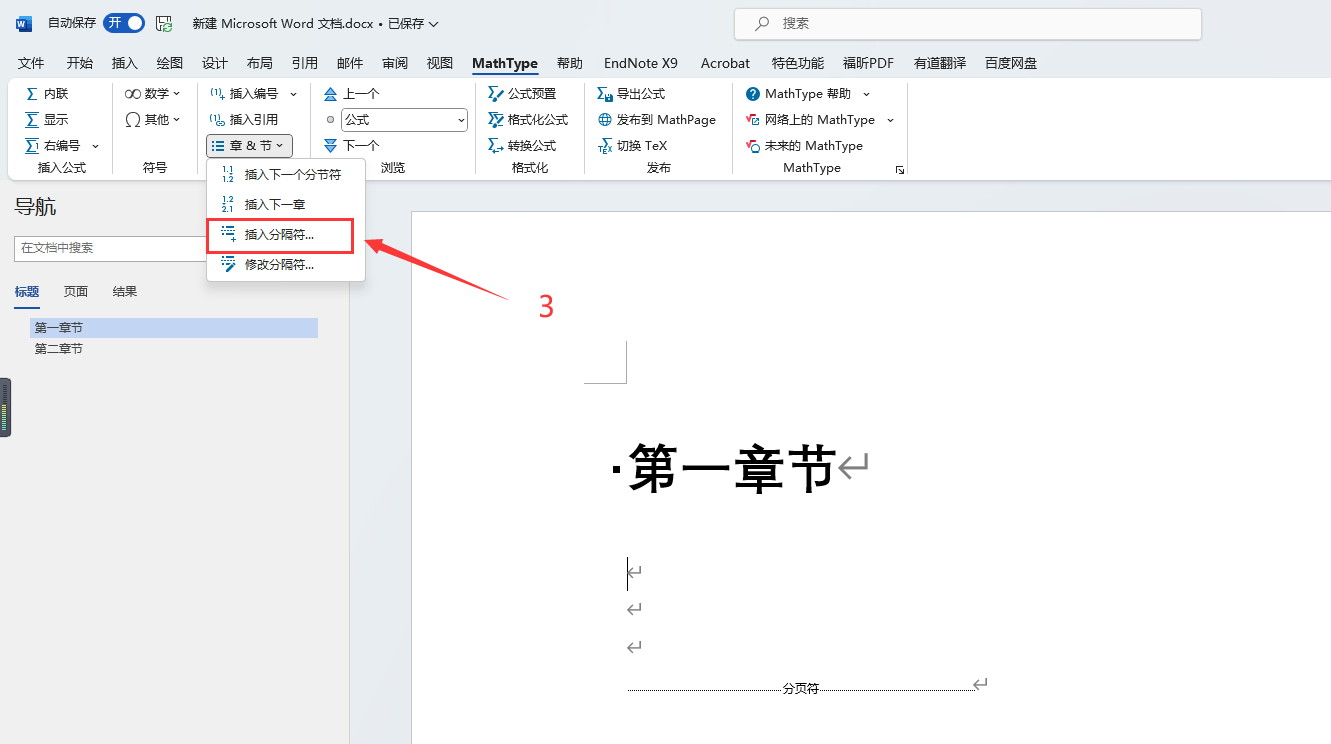The image size is (1331, 744).
Task: Select 页面 navigation pane tab
Action: coord(76,292)
